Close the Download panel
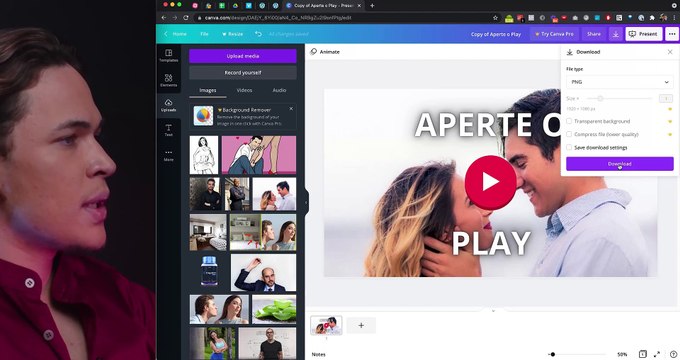The height and width of the screenshot is (360, 680). 670,52
